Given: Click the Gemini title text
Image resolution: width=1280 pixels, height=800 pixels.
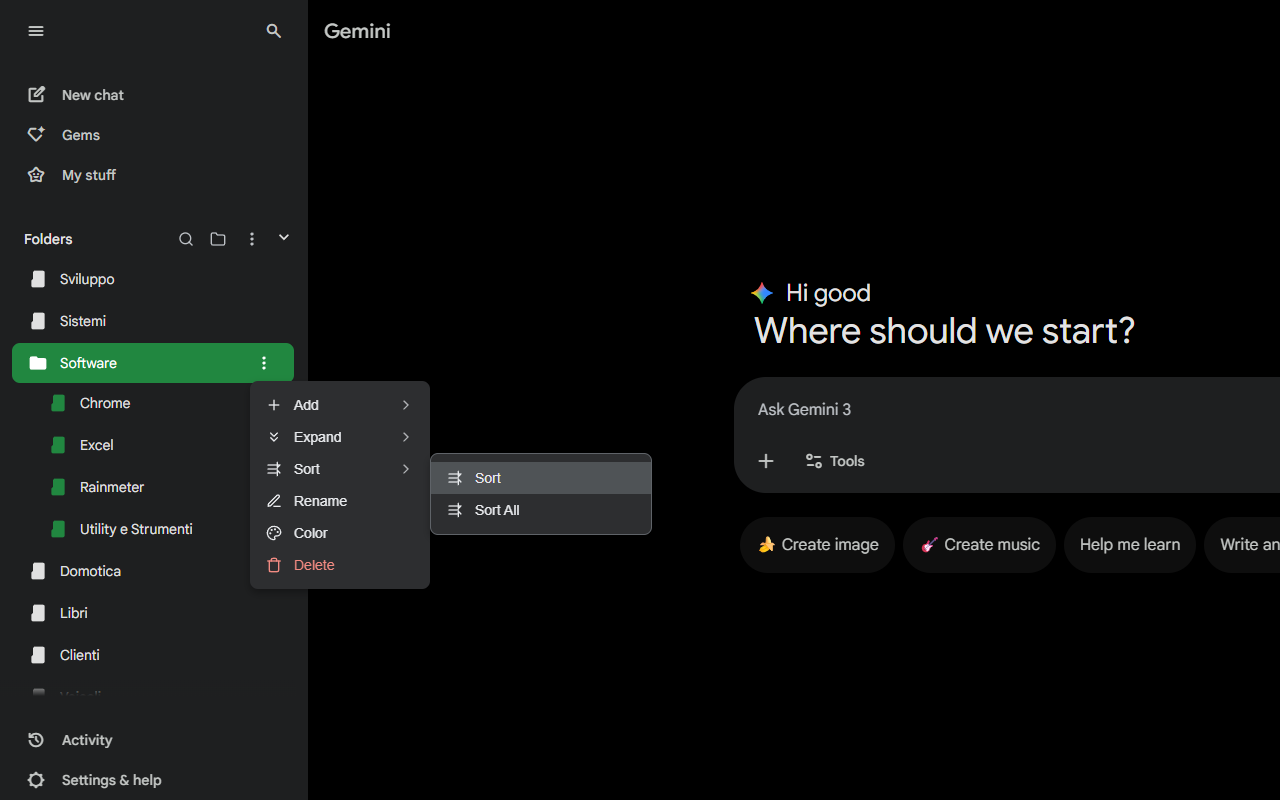Looking at the screenshot, I should (357, 31).
